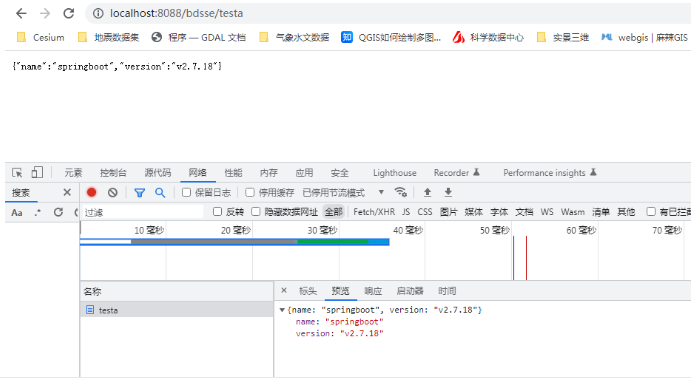Switch to the 源代码 DevTools tab
Screen dimensions: 691x379
tap(158, 173)
